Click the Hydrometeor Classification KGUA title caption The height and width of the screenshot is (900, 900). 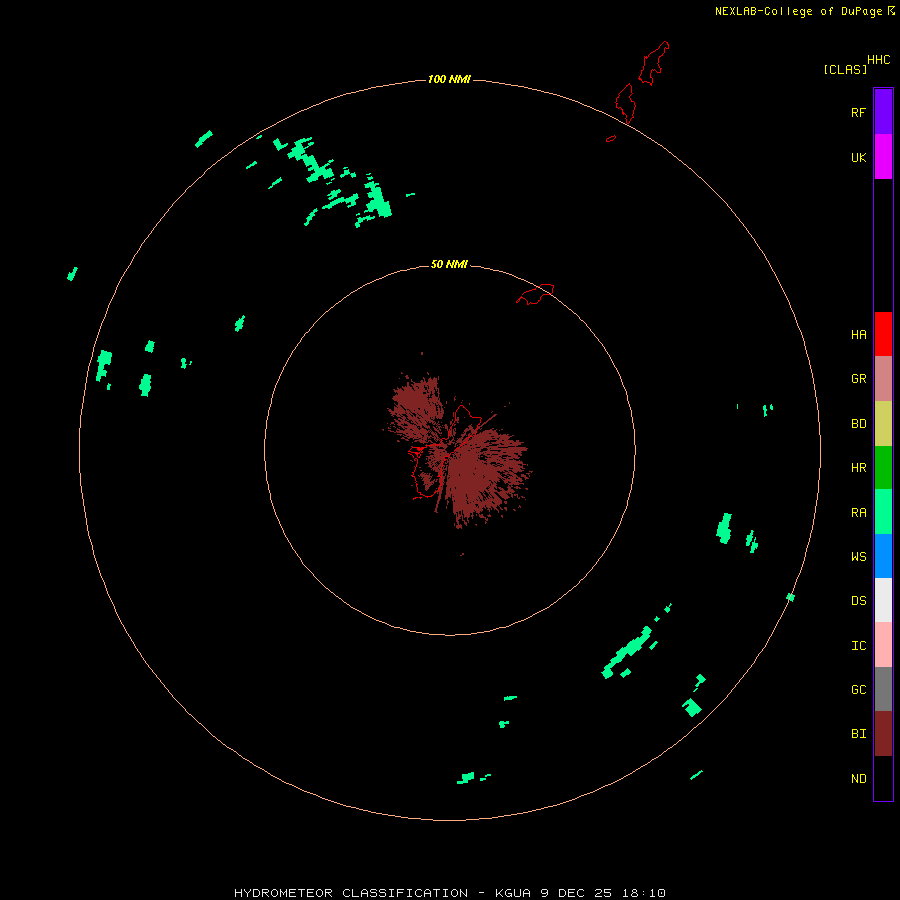tap(449, 893)
